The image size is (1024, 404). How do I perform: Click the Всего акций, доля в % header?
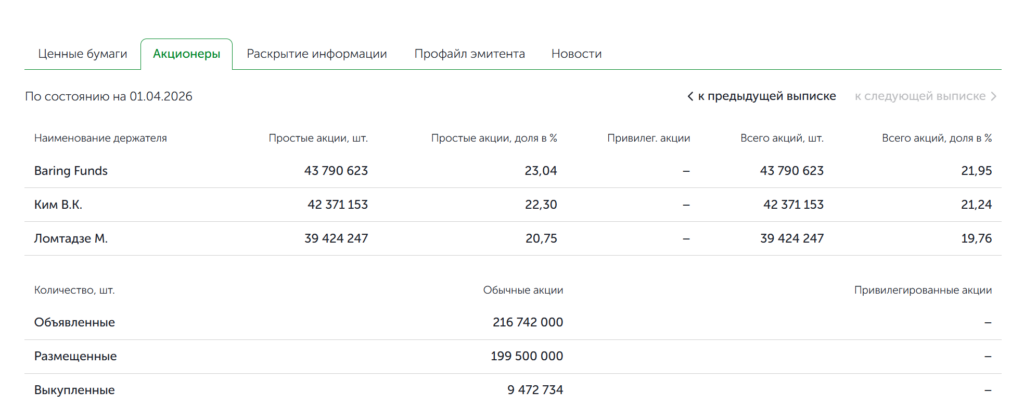pyautogui.click(x=936, y=138)
